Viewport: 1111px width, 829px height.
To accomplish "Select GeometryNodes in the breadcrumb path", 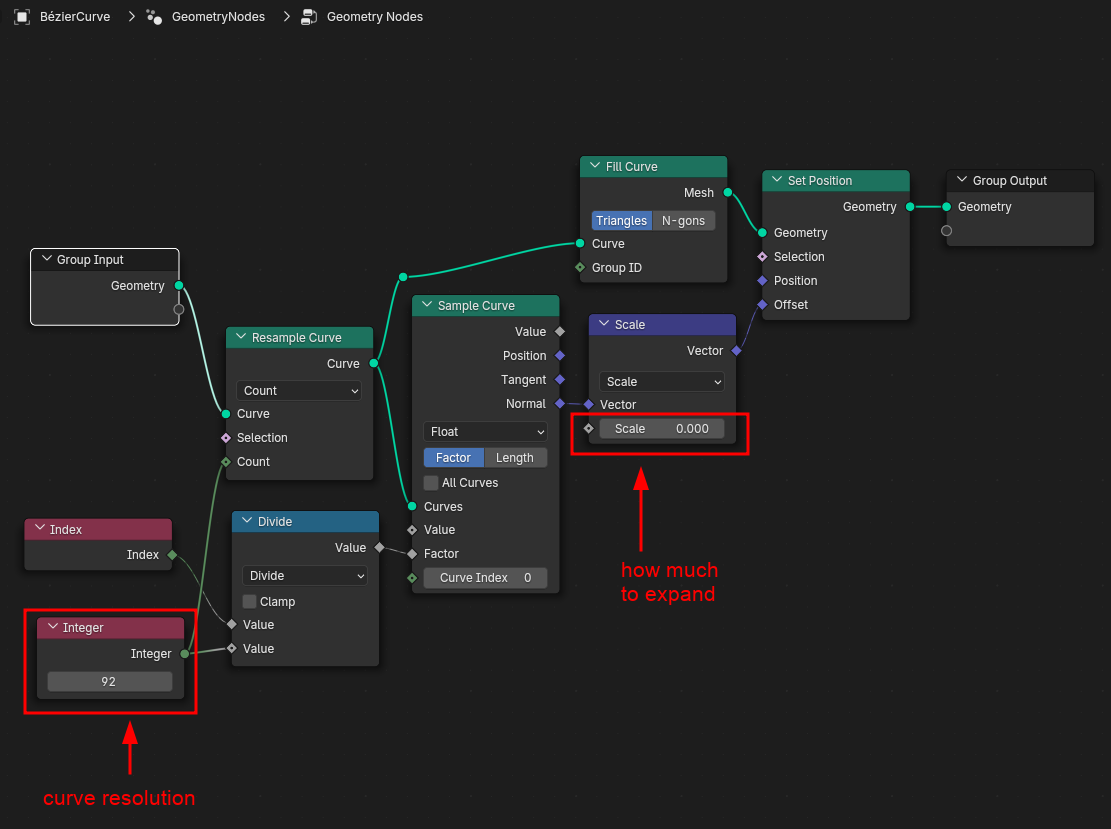I will [218, 17].
